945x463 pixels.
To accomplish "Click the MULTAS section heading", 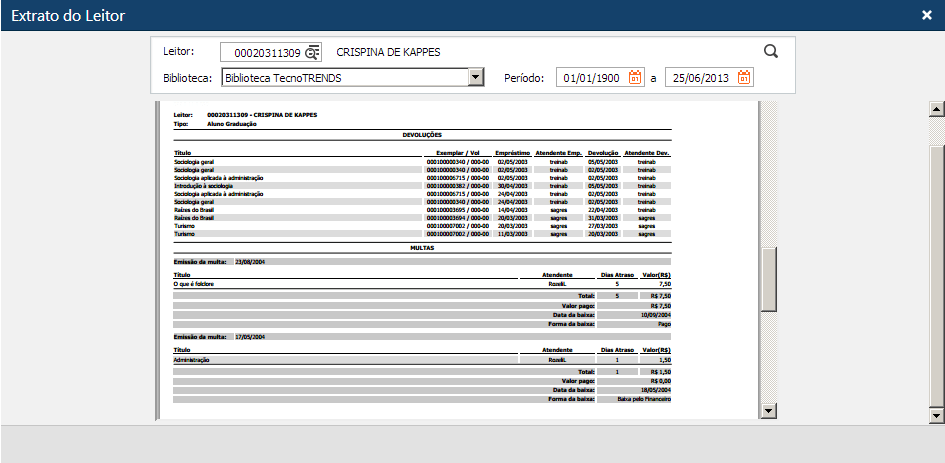I will tap(422, 246).
